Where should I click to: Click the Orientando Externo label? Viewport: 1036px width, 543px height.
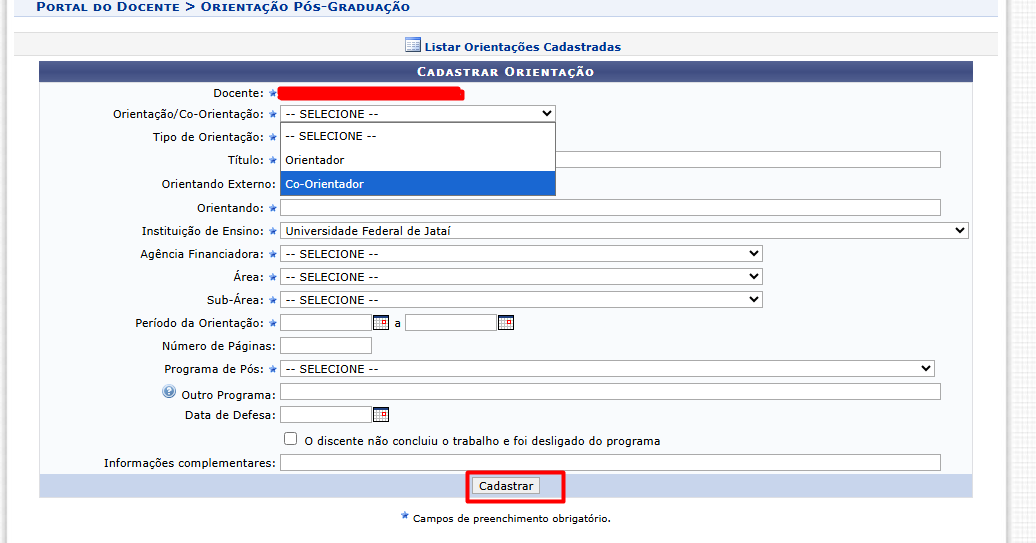(219, 184)
